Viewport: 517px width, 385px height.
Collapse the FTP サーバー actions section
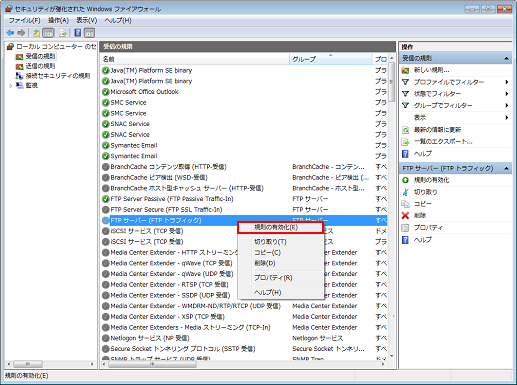click(x=506, y=168)
